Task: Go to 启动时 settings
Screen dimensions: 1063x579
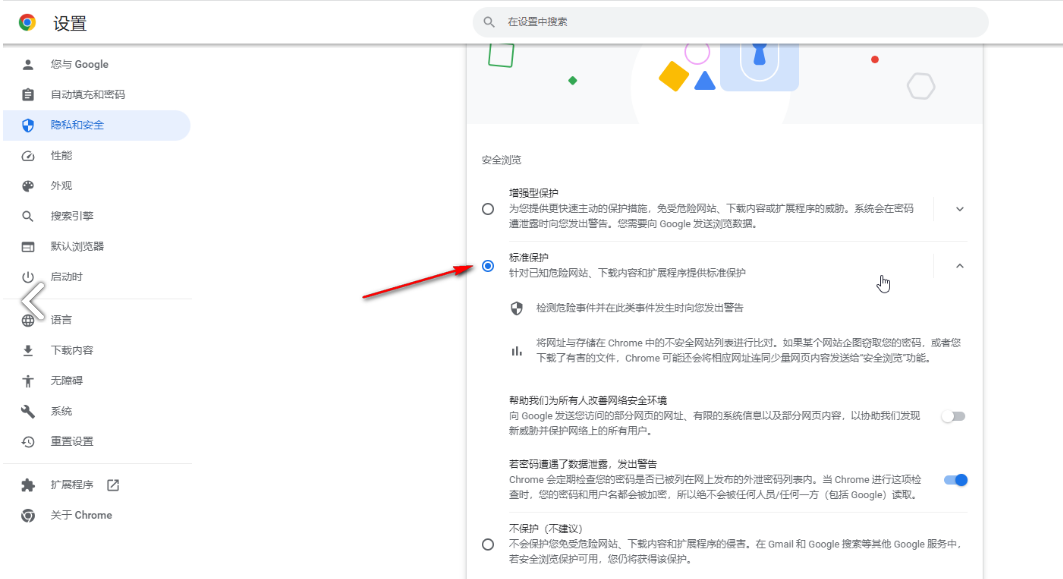Action: tap(97, 277)
